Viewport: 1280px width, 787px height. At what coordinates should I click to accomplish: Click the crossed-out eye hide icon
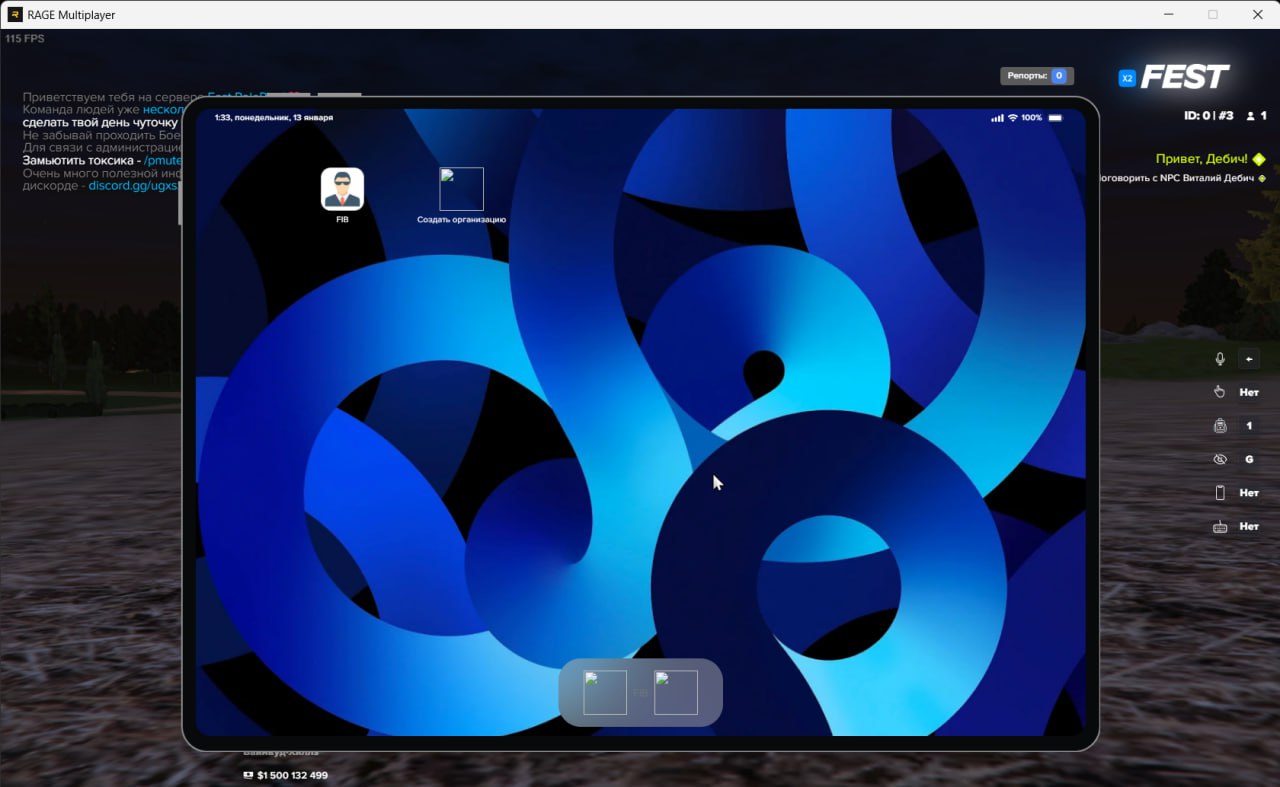click(x=1220, y=459)
